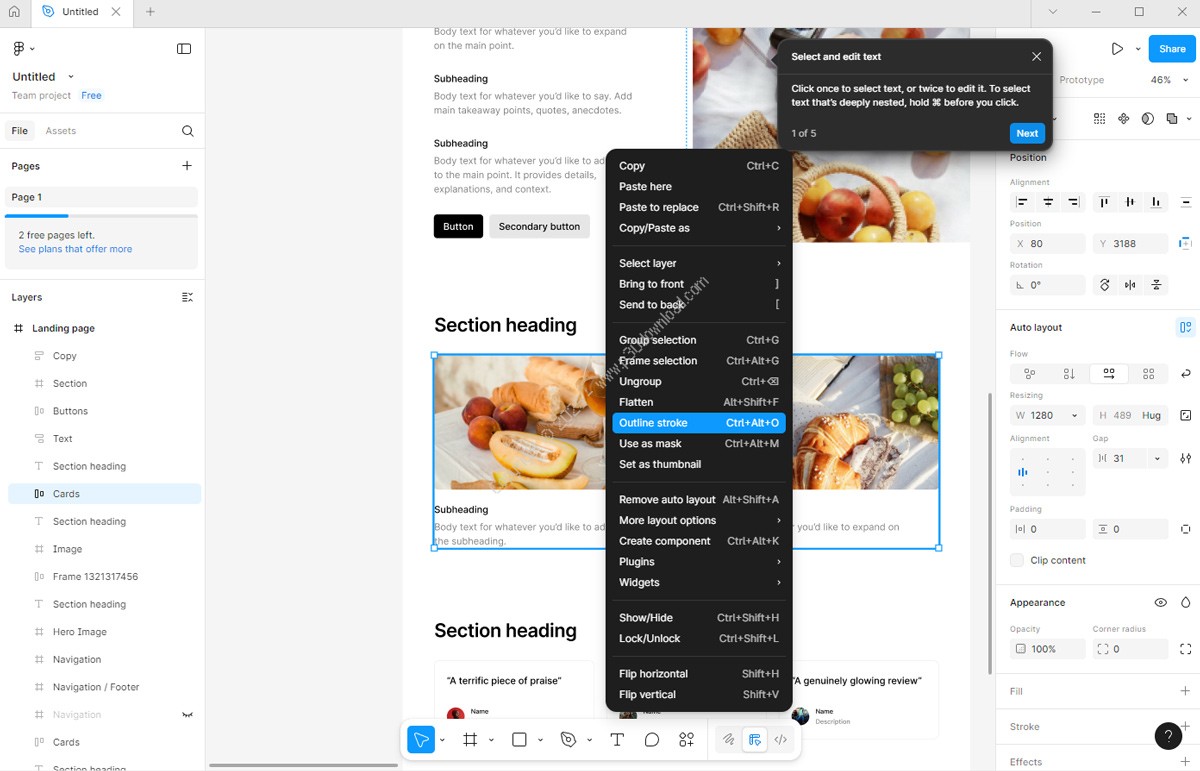
Task: Switch to Design mode
Action: [755, 740]
